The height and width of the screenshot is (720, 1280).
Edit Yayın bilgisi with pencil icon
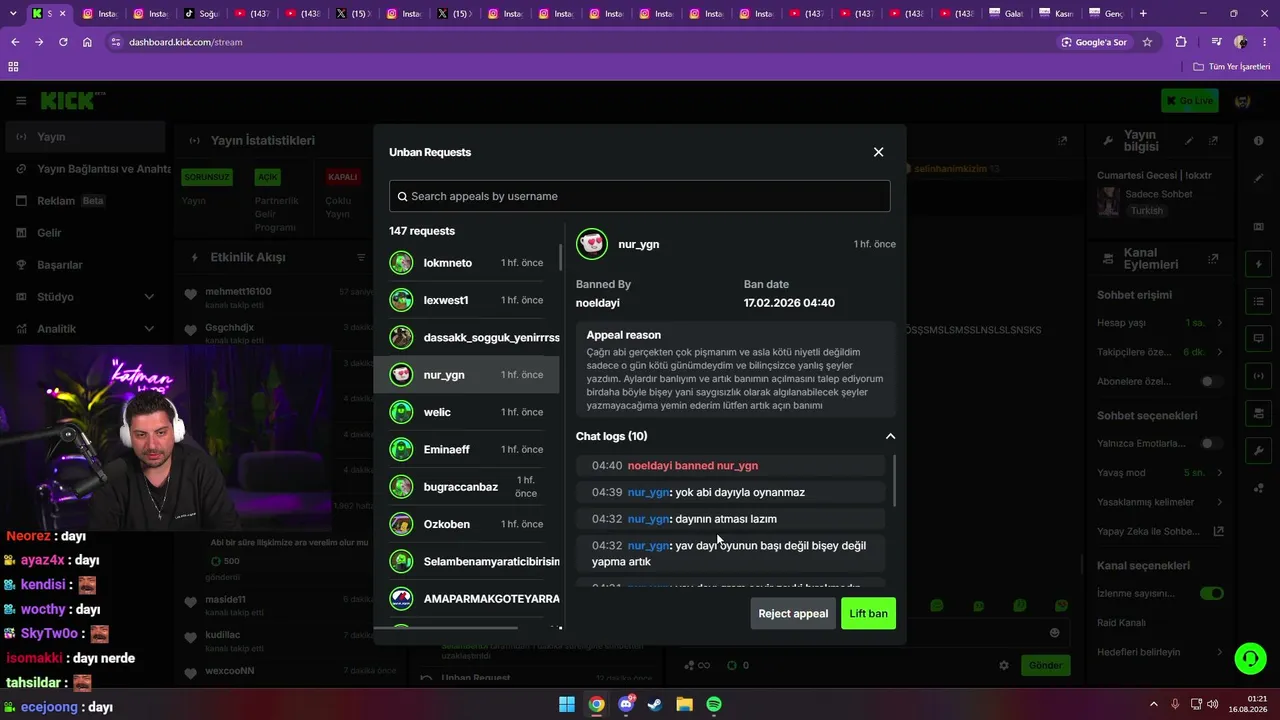pyautogui.click(x=1189, y=141)
